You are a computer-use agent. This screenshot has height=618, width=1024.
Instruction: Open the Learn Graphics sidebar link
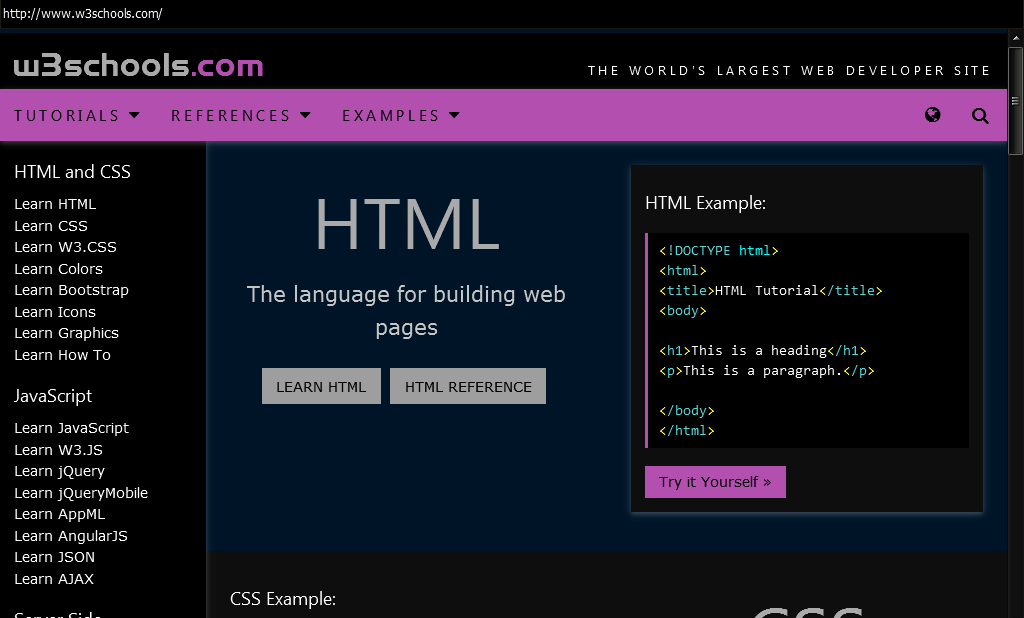pos(67,333)
